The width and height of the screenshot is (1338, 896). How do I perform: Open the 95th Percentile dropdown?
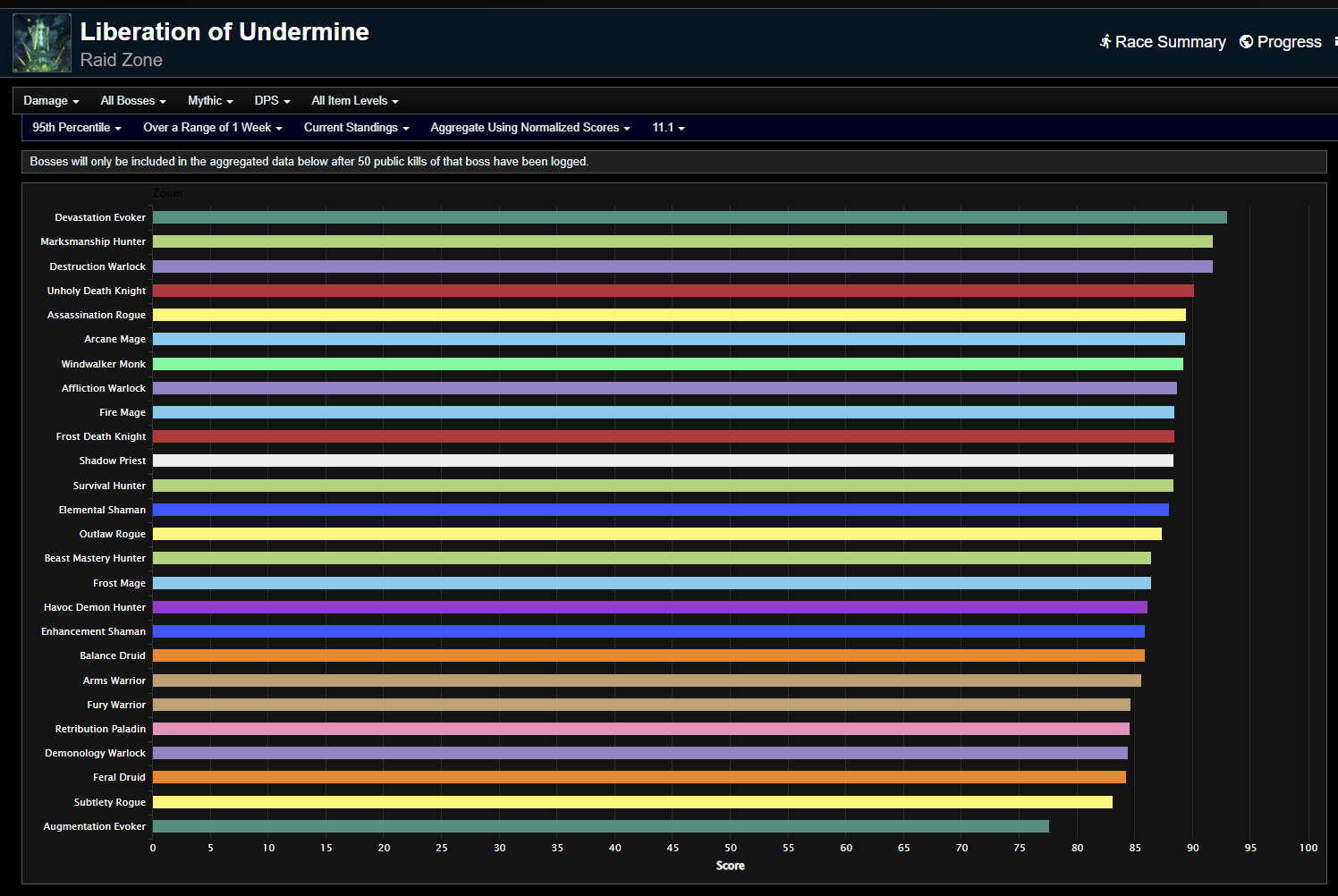pyautogui.click(x=76, y=128)
